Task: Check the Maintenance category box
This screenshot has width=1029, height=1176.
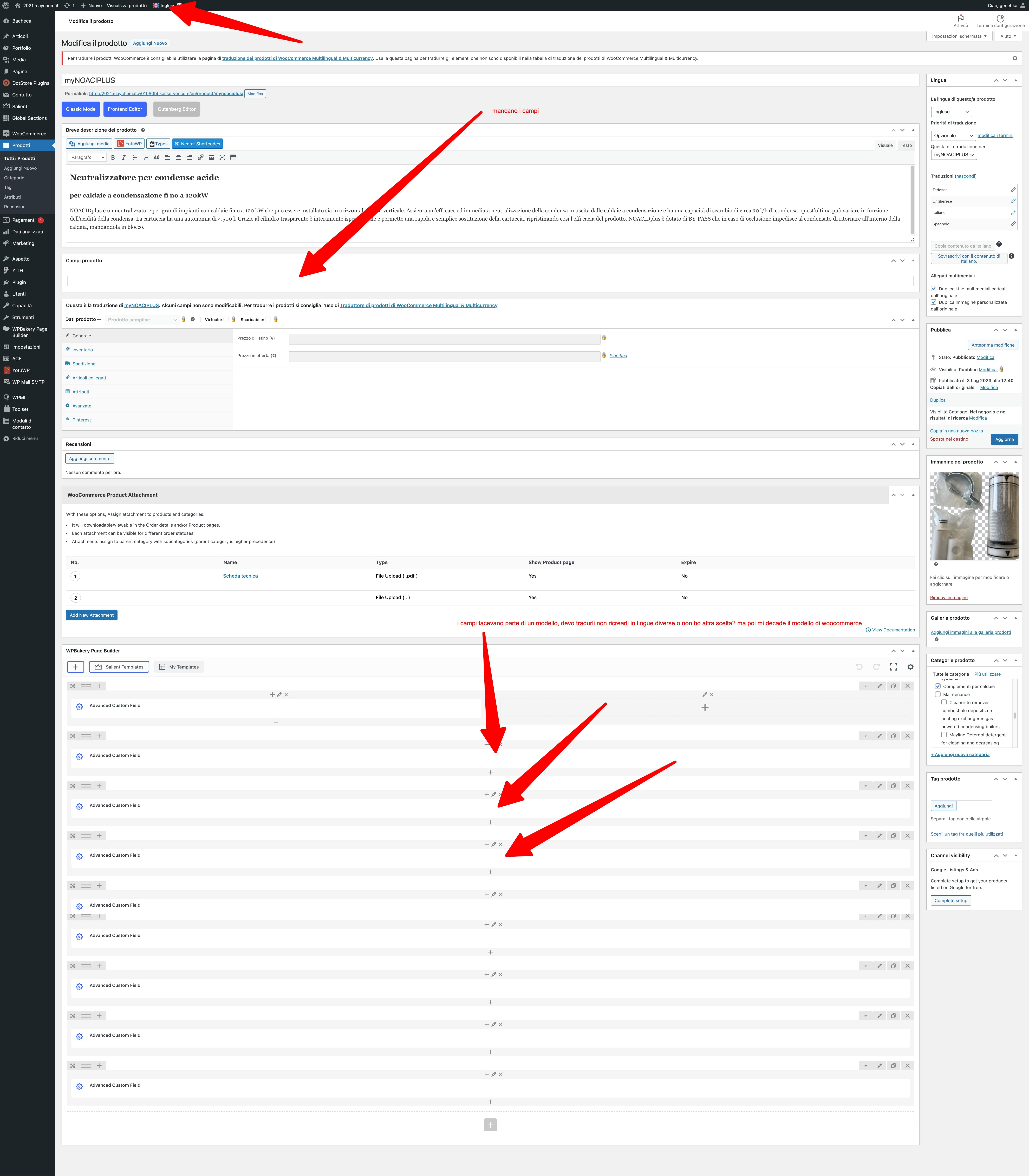Action: pos(938,695)
